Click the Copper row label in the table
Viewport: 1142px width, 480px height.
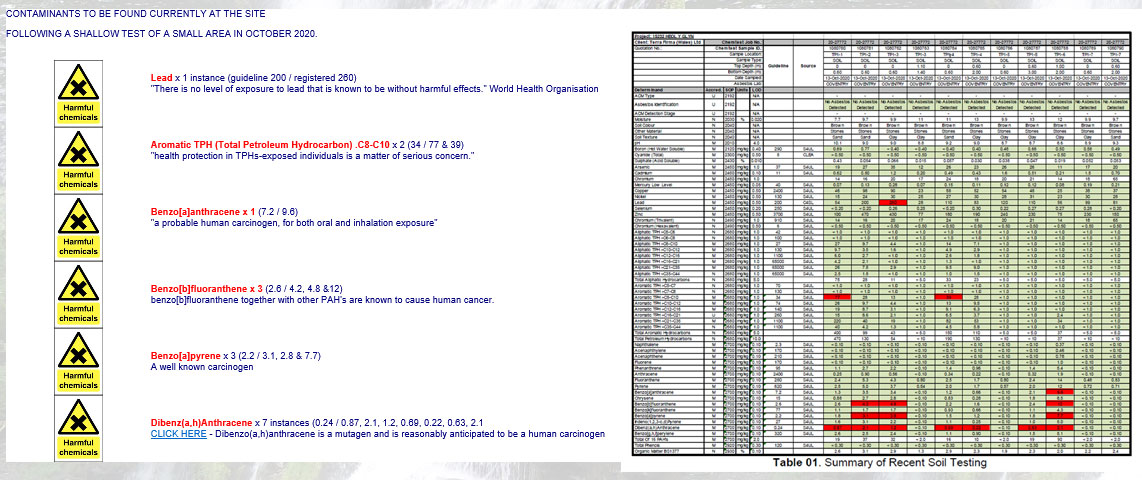pos(641,190)
